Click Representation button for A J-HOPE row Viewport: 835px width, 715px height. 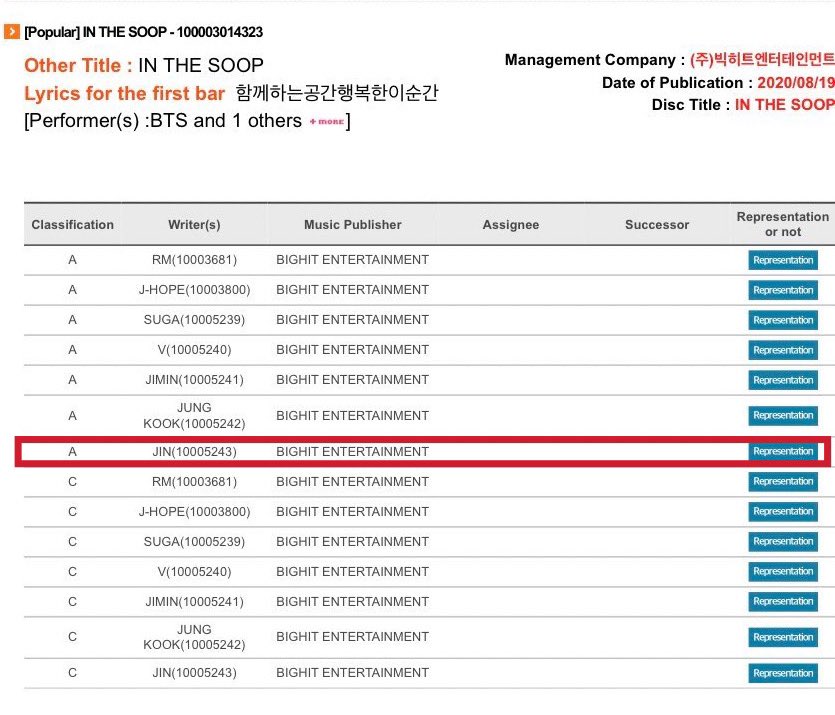click(783, 290)
